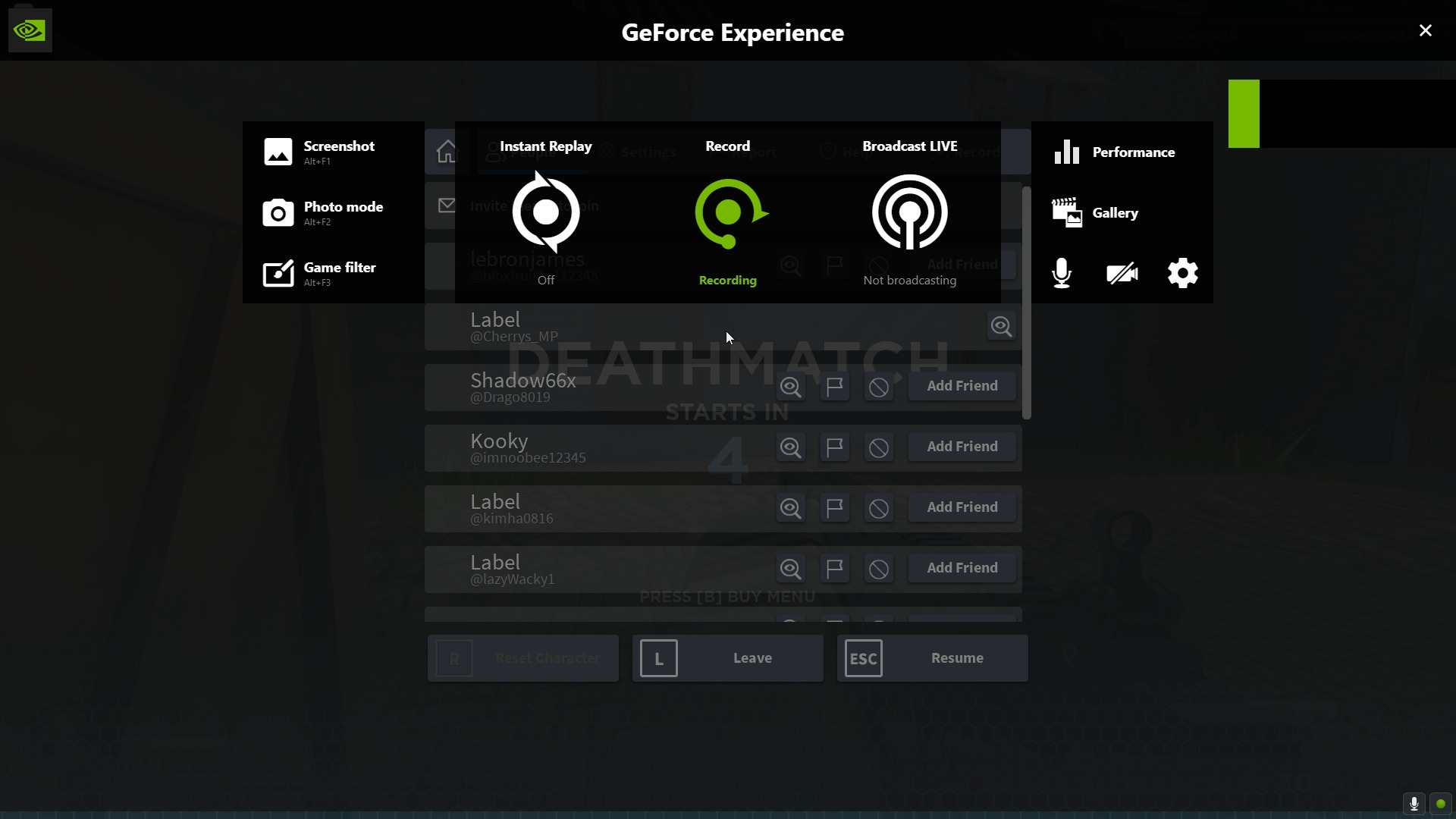Click the @lazyWacky1 username text
Viewport: 1456px width, 819px height.
click(x=513, y=579)
